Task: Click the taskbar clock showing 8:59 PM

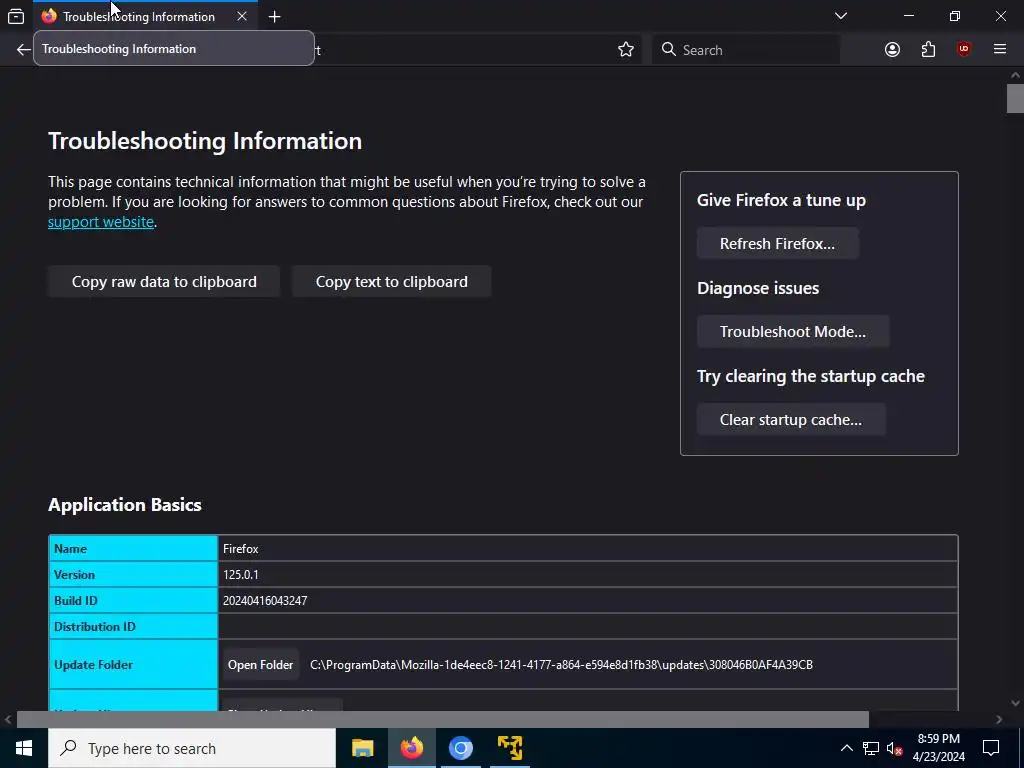Action: (938, 748)
